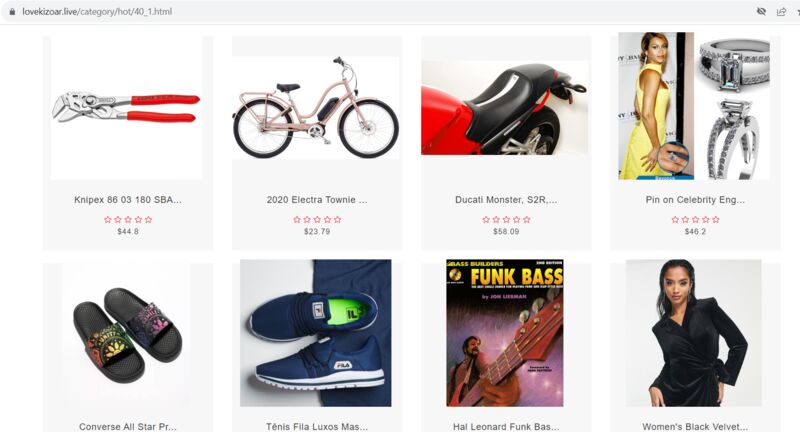Click the star rating under Electra Townie
This screenshot has height=432, width=800.
[317, 220]
